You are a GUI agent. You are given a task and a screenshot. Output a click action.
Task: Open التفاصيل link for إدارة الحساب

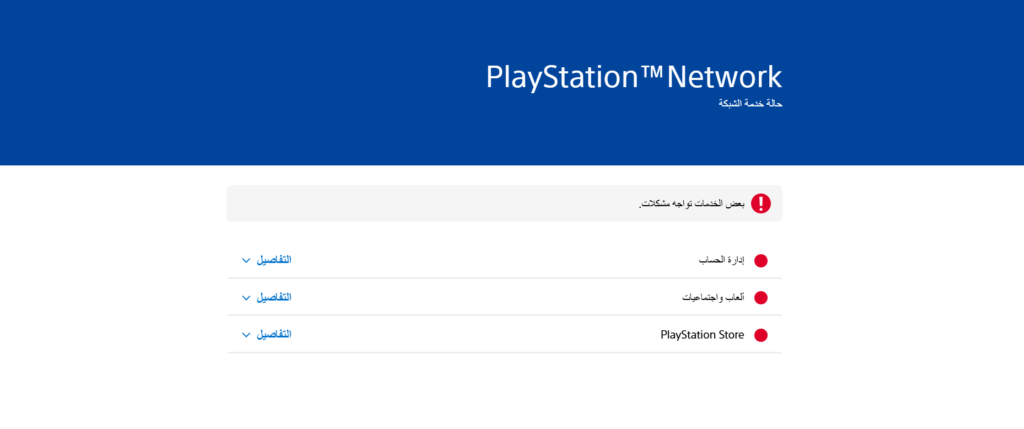click(x=275, y=260)
